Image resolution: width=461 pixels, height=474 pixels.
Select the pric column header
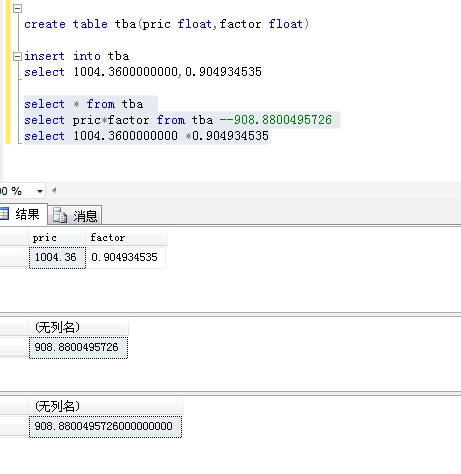coord(57,237)
